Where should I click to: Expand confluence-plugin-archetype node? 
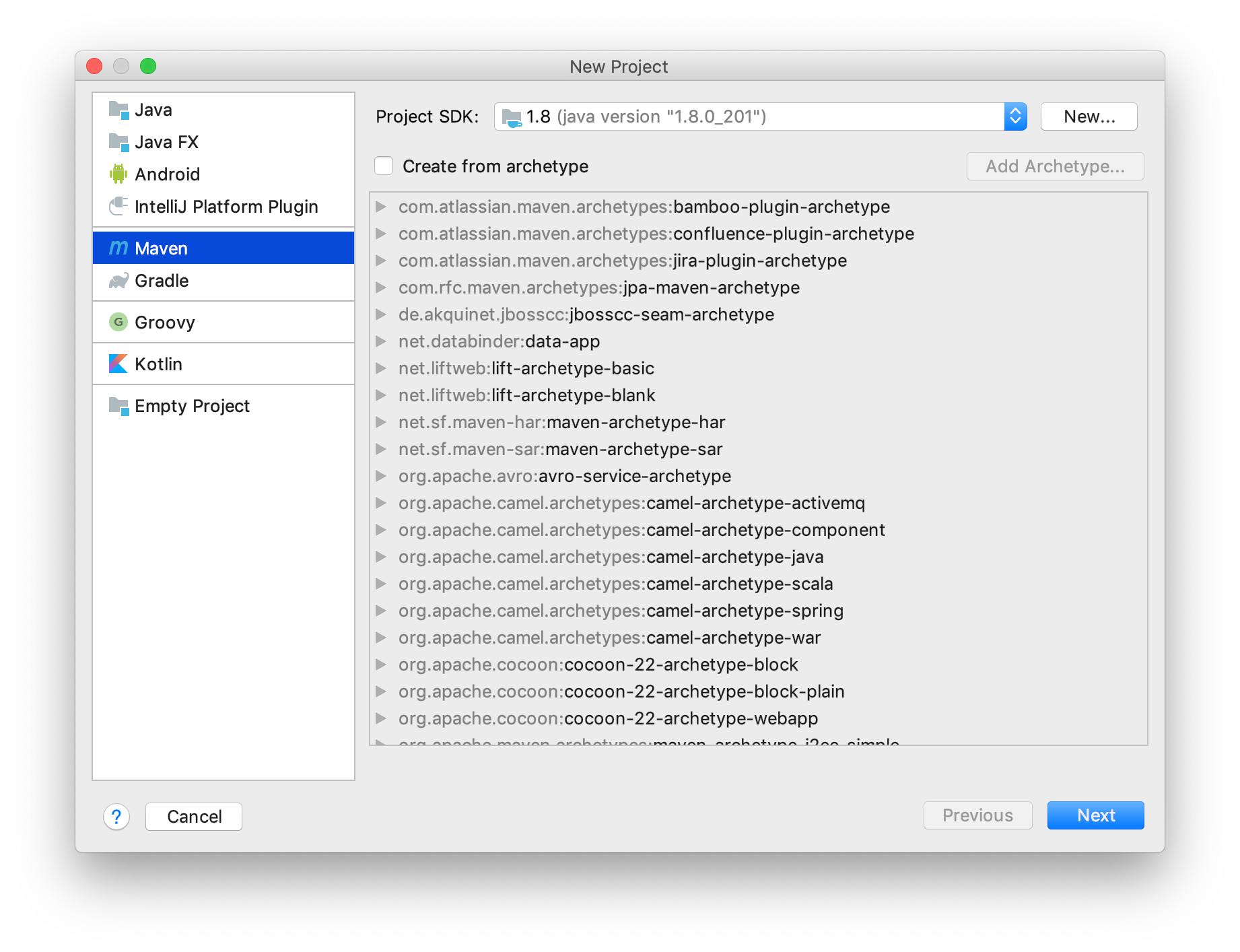381,233
